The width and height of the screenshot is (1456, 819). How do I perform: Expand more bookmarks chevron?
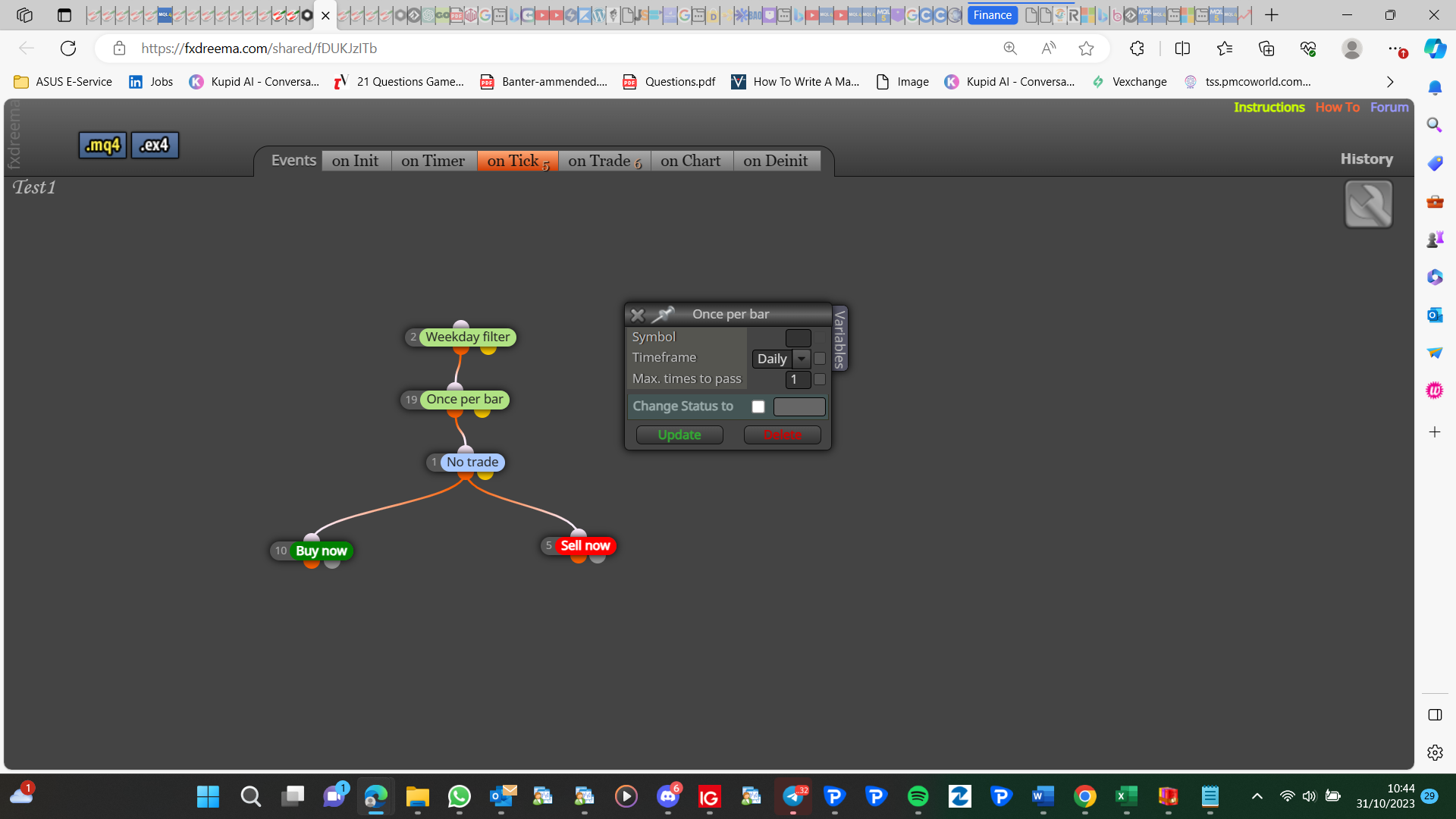point(1390,82)
